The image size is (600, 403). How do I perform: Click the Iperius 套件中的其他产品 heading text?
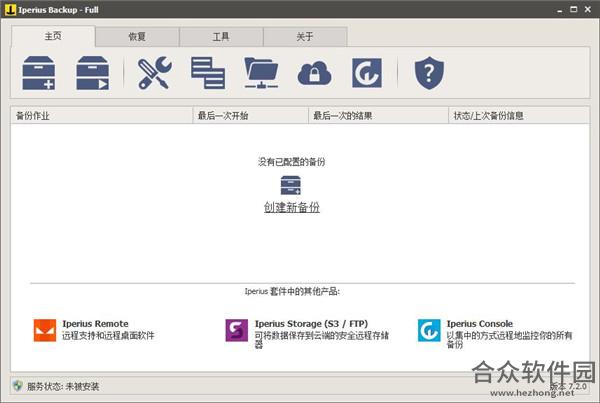pos(292,292)
